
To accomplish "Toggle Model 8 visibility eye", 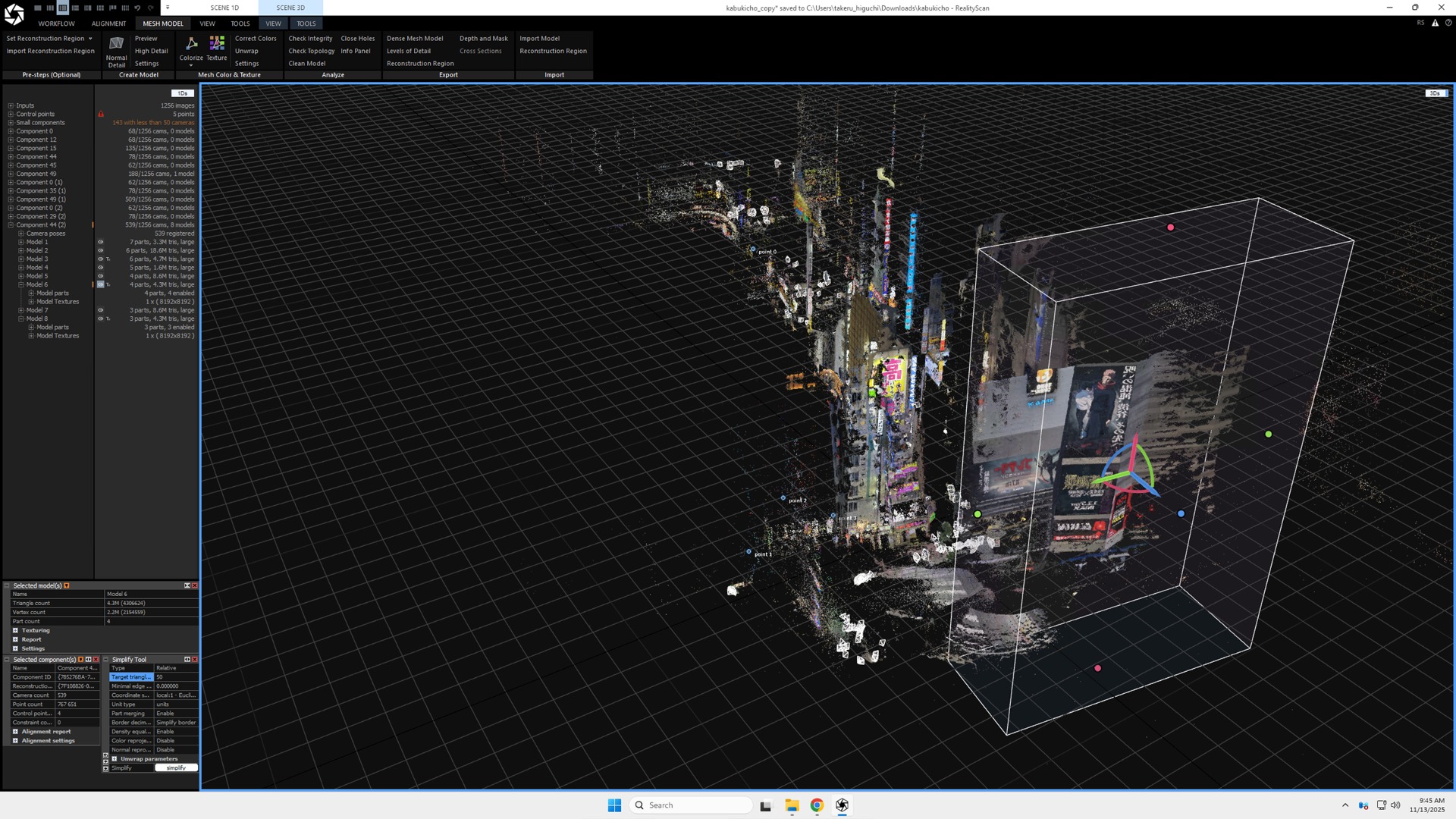I will click(100, 319).
